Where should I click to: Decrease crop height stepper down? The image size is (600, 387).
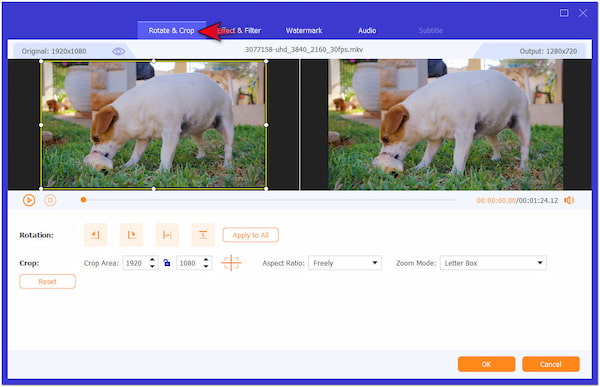206,266
